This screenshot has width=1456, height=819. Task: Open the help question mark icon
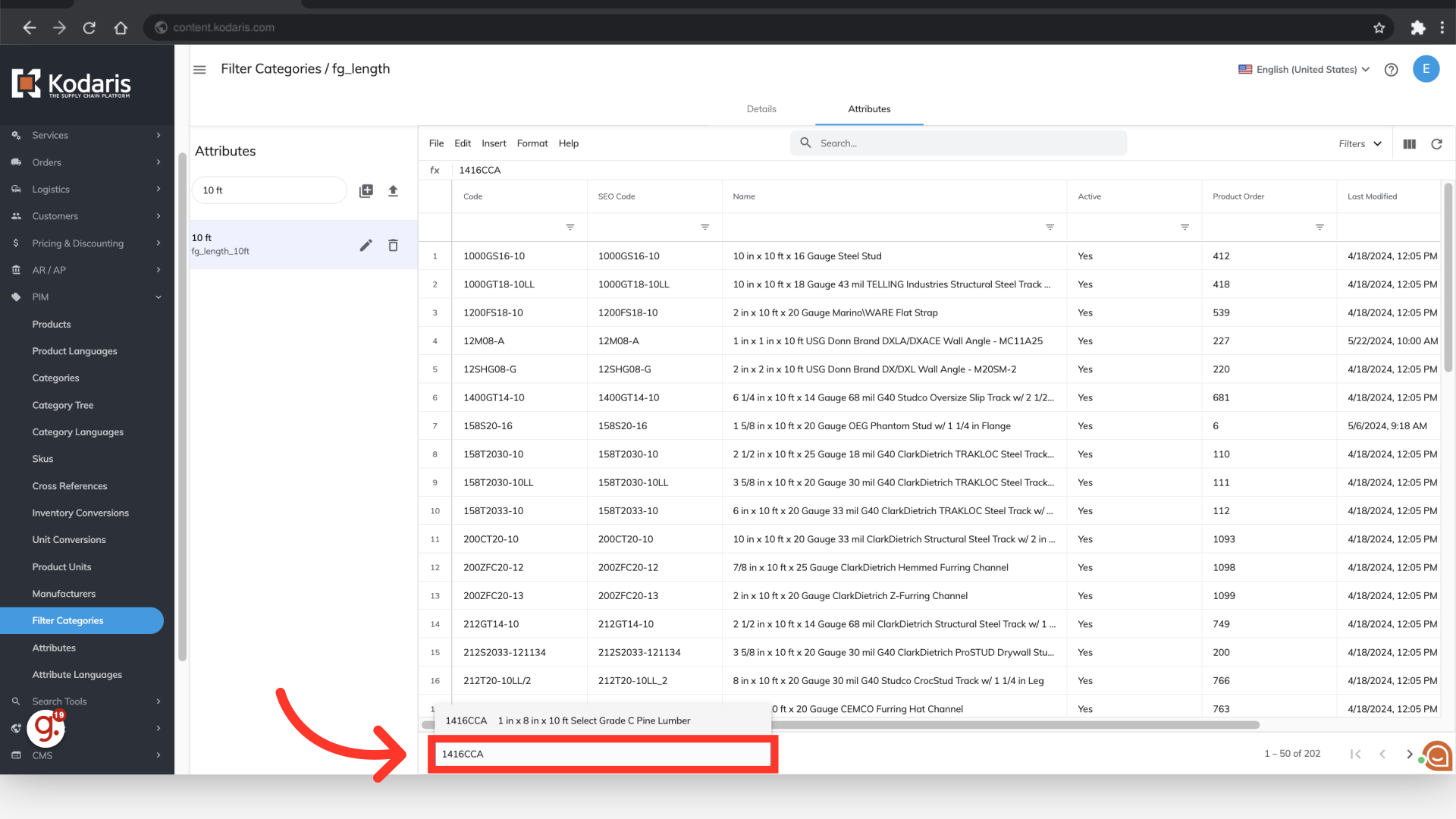tap(1391, 70)
